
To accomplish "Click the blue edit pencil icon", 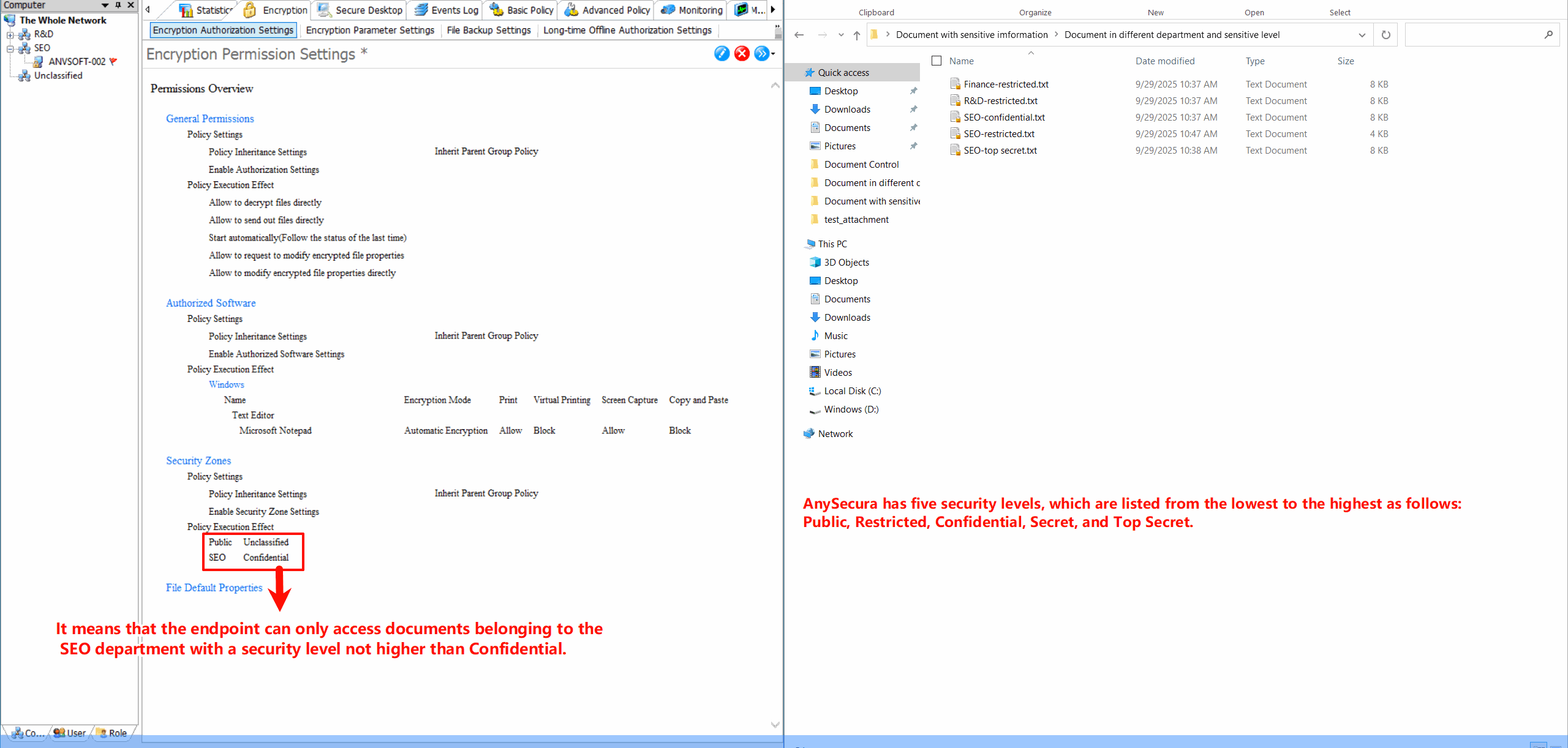I will tap(722, 54).
